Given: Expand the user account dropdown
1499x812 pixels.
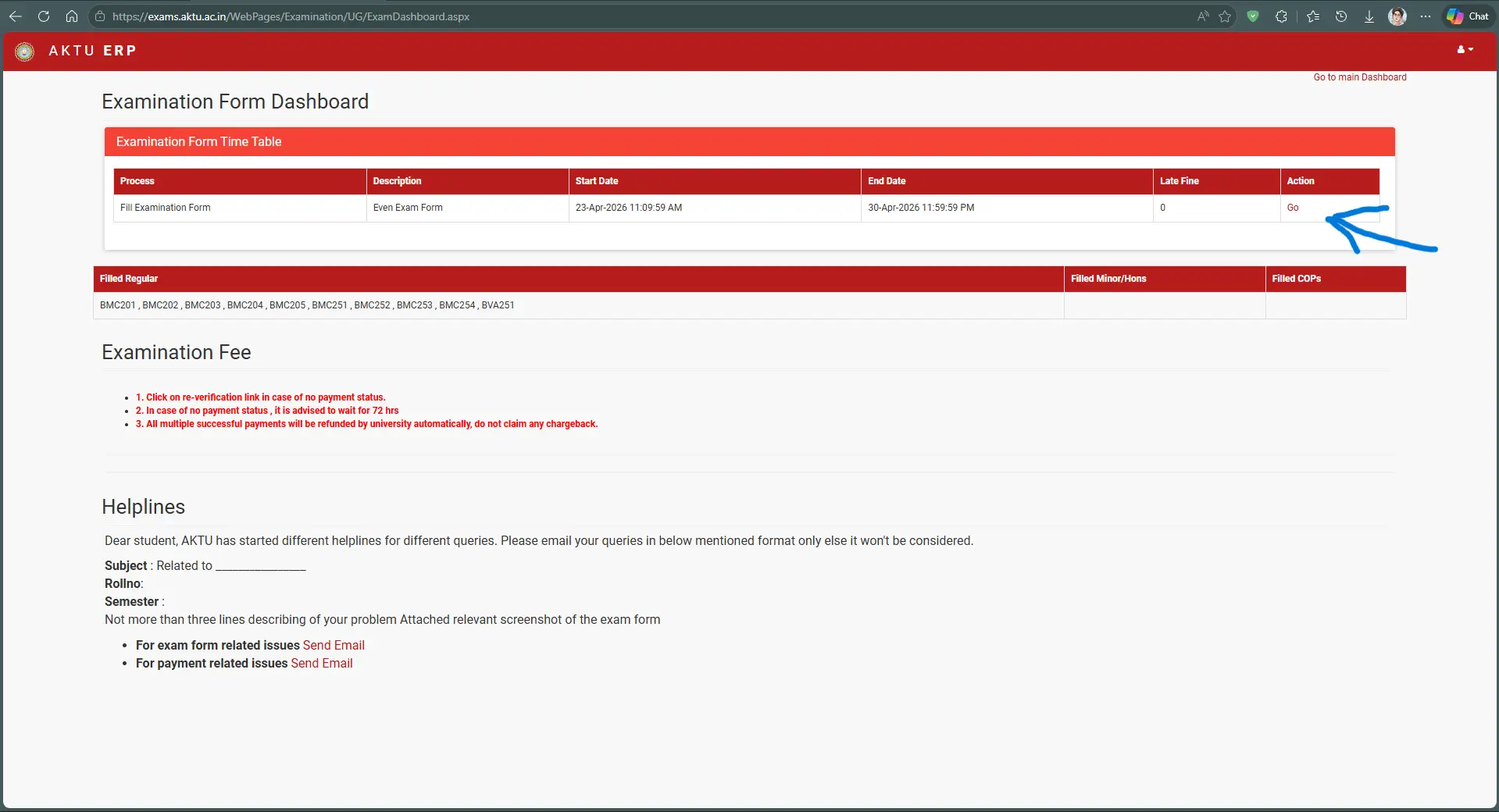Looking at the screenshot, I should tap(1465, 49).
